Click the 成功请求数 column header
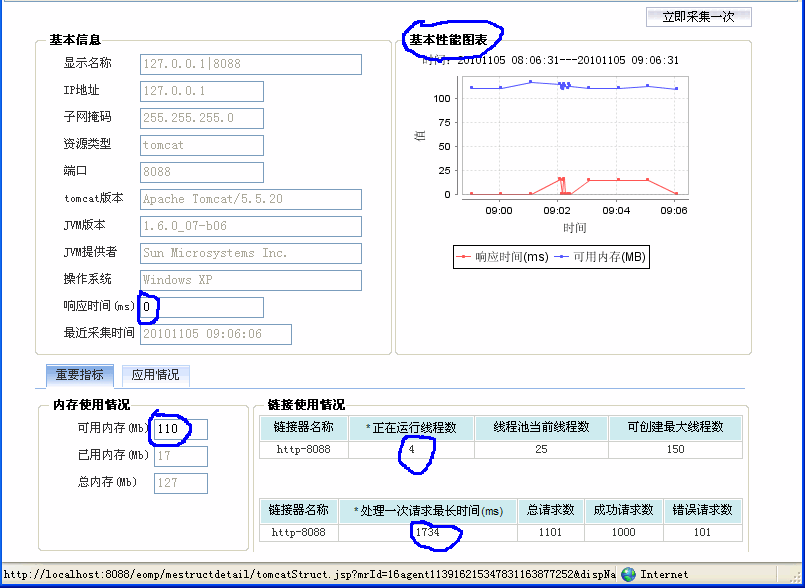The width and height of the screenshot is (805, 588). (x=623, y=510)
